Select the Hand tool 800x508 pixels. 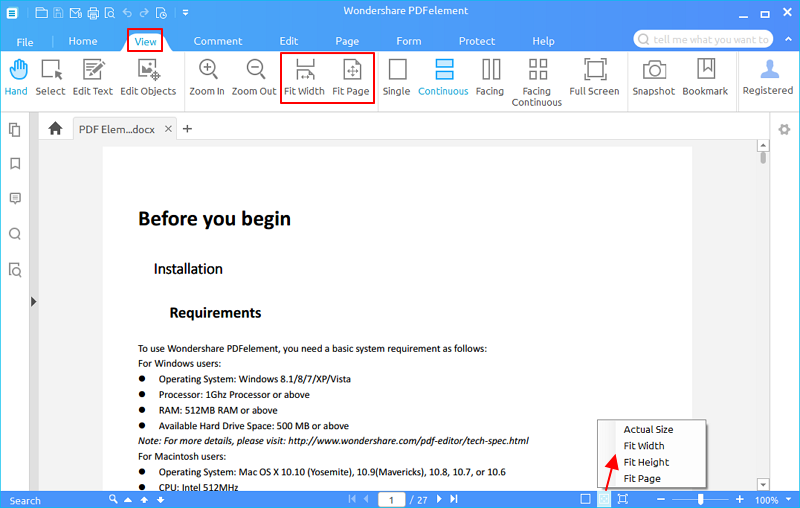[16, 77]
